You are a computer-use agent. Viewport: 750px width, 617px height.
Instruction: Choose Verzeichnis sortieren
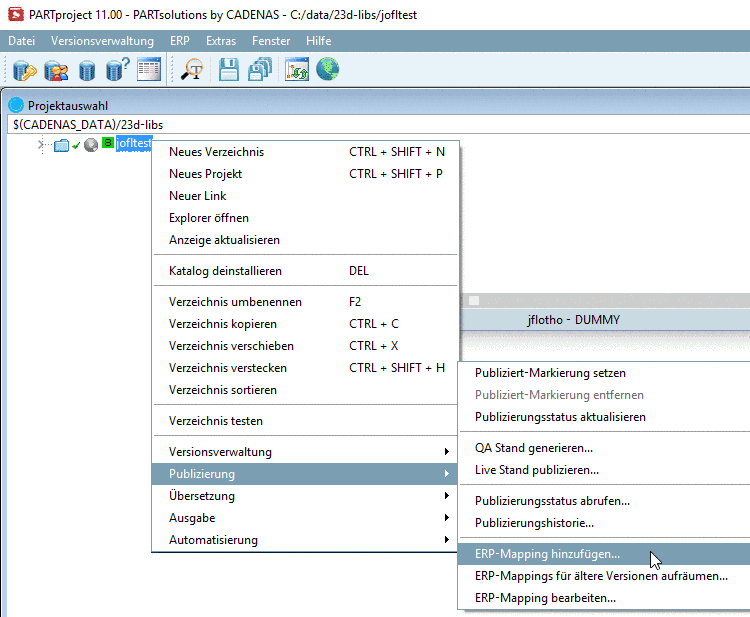[x=305, y=390]
